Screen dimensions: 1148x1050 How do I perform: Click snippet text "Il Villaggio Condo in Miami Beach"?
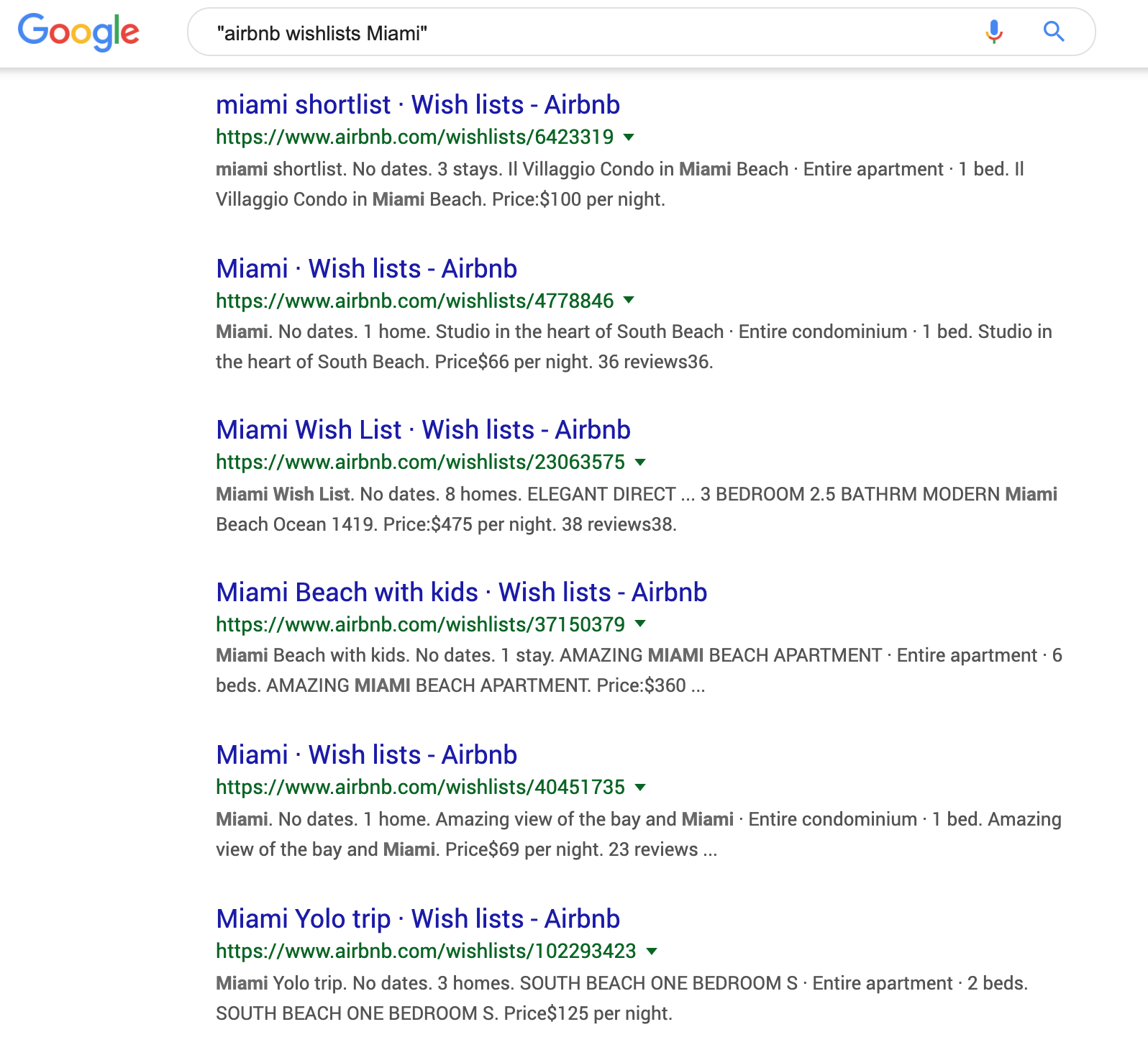[648, 169]
